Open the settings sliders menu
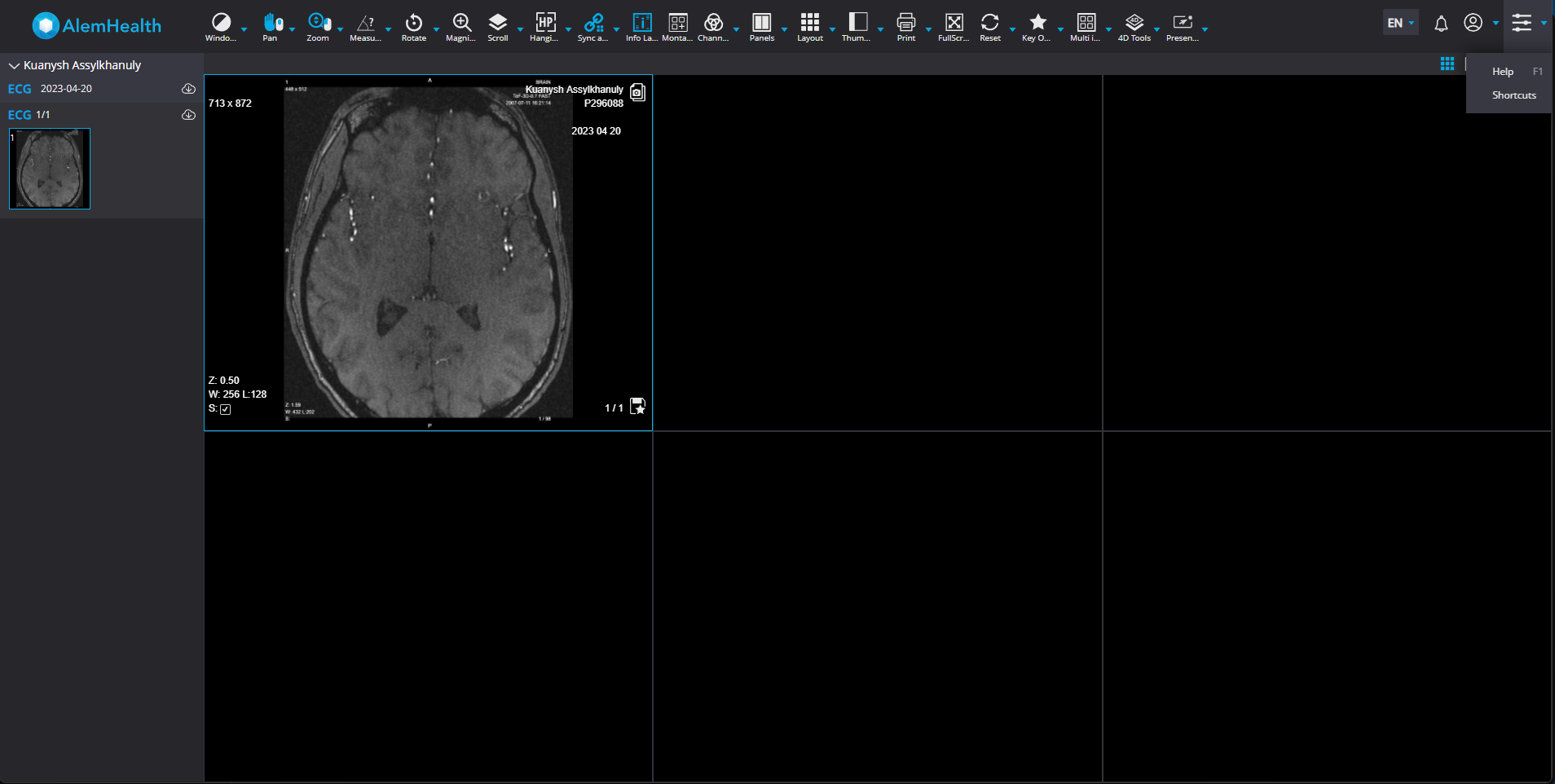This screenshot has width=1555, height=784. click(1522, 23)
